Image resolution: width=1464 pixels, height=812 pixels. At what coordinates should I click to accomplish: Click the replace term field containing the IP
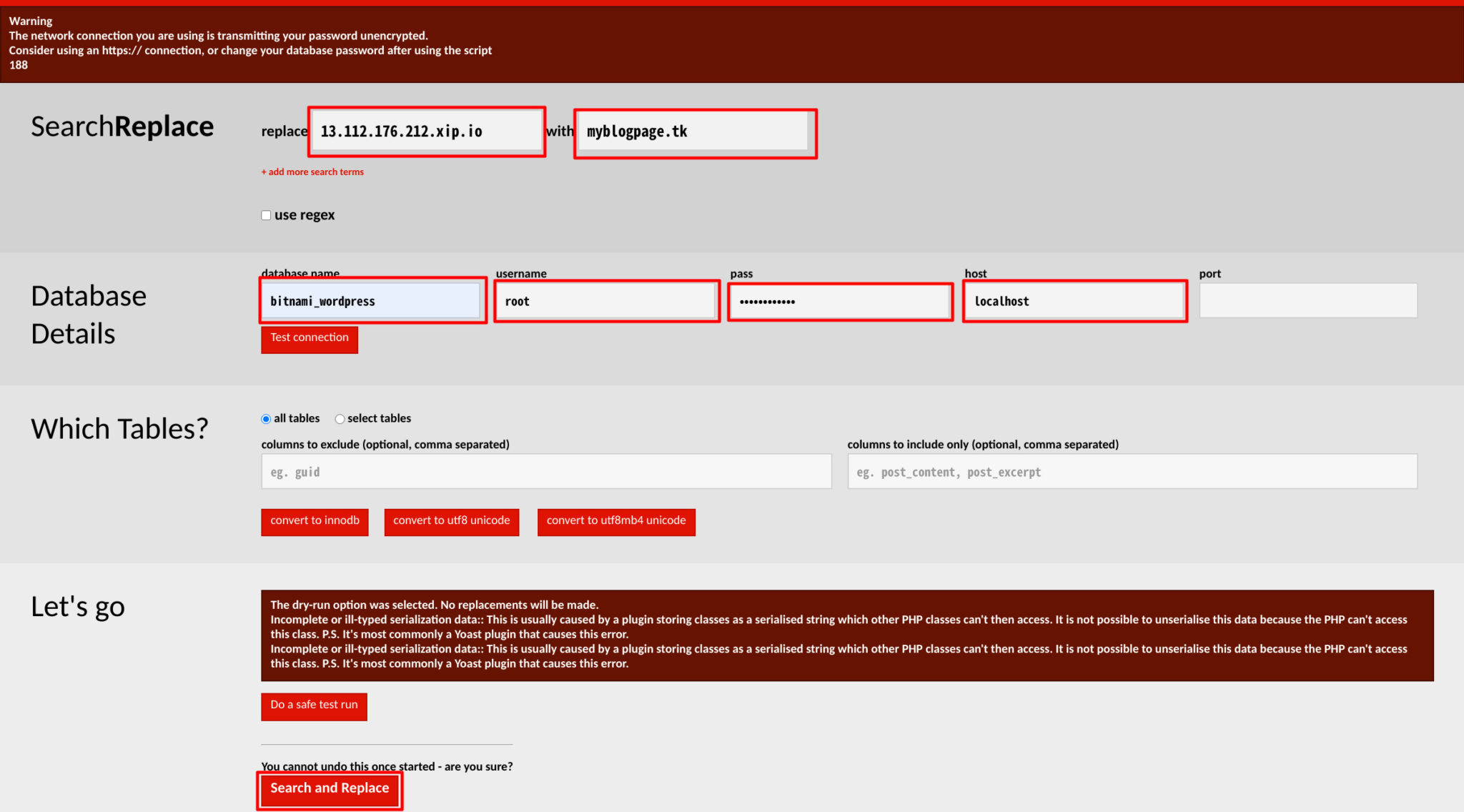point(426,131)
